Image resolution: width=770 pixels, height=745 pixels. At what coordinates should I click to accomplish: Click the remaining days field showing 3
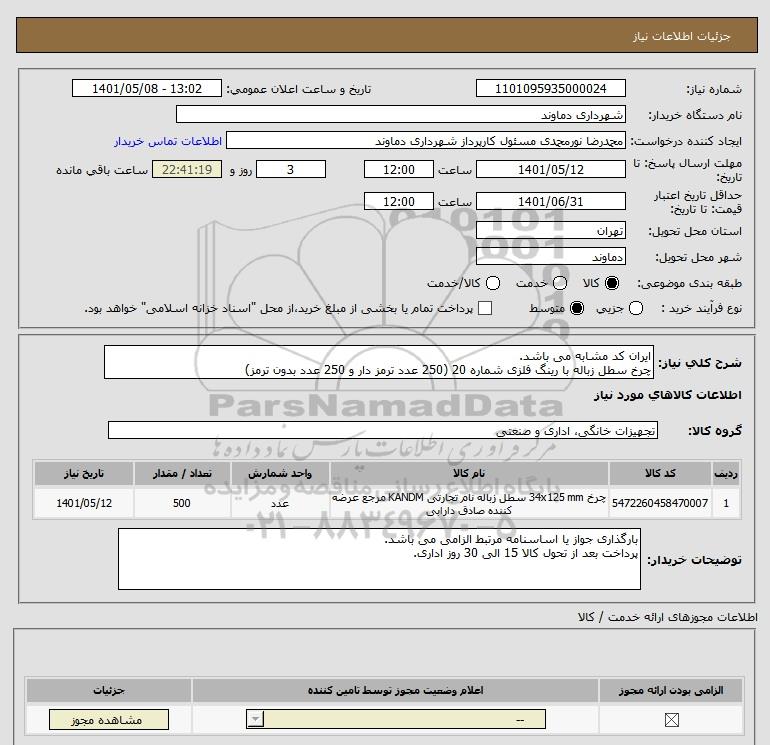point(291,169)
